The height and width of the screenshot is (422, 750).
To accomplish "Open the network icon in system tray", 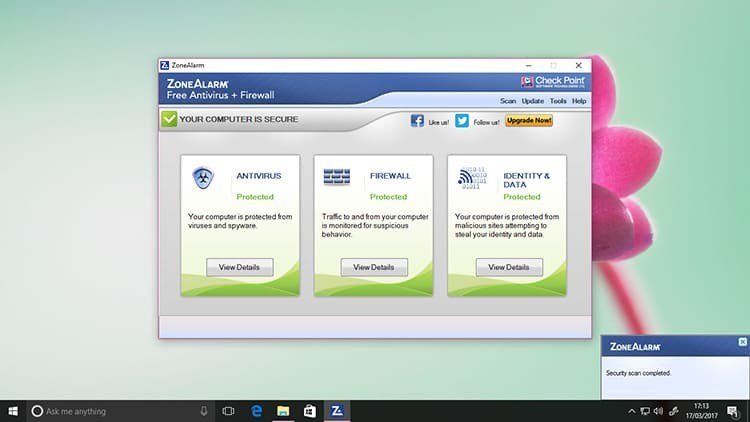I will pos(645,411).
